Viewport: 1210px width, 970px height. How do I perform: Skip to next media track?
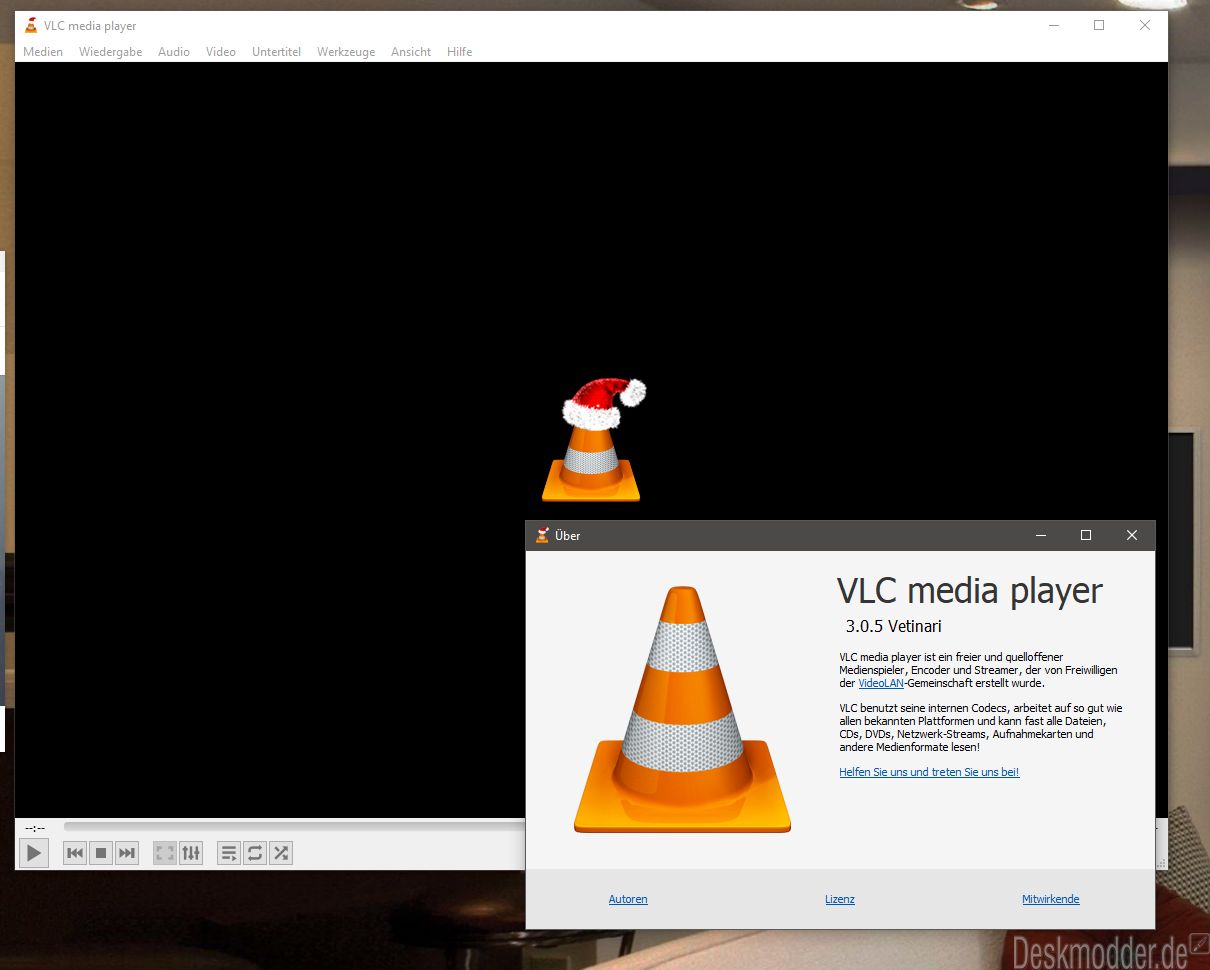[127, 853]
